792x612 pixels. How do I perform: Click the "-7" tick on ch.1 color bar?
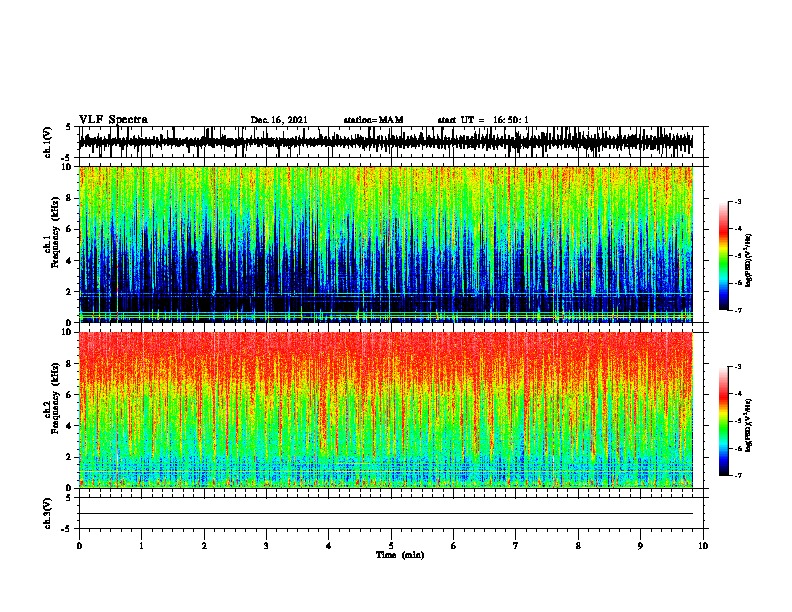(737, 310)
